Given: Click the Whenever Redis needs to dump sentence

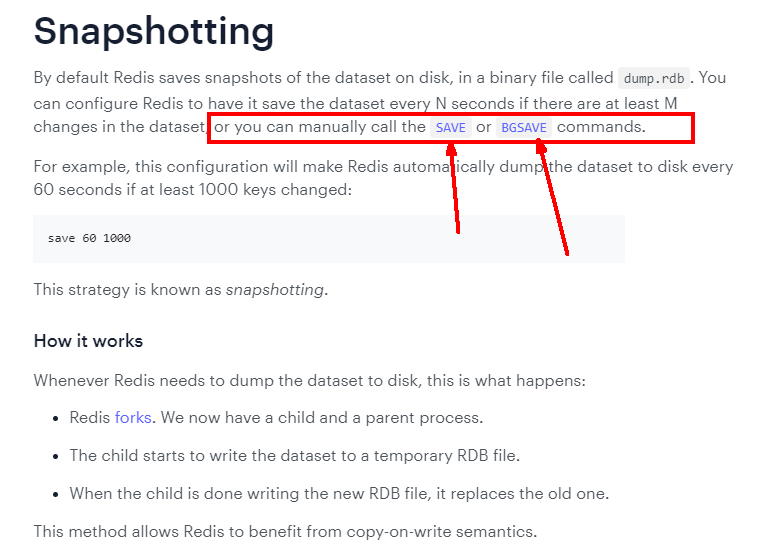Looking at the screenshot, I should pos(309,380).
